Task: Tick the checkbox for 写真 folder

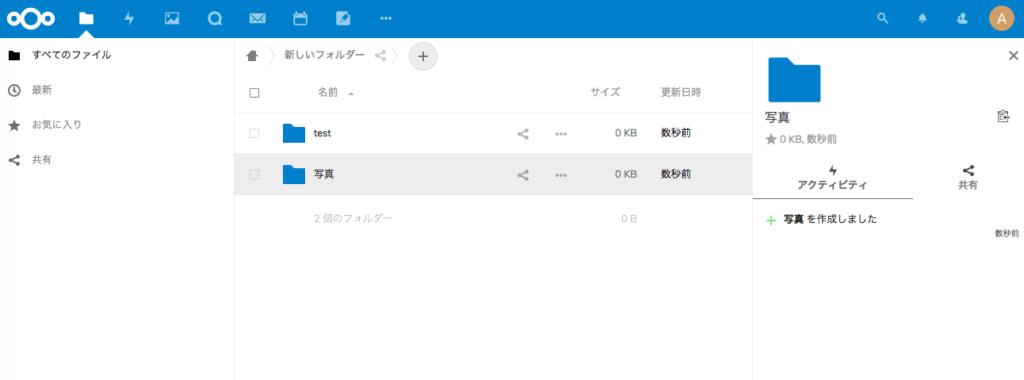Action: [x=255, y=174]
